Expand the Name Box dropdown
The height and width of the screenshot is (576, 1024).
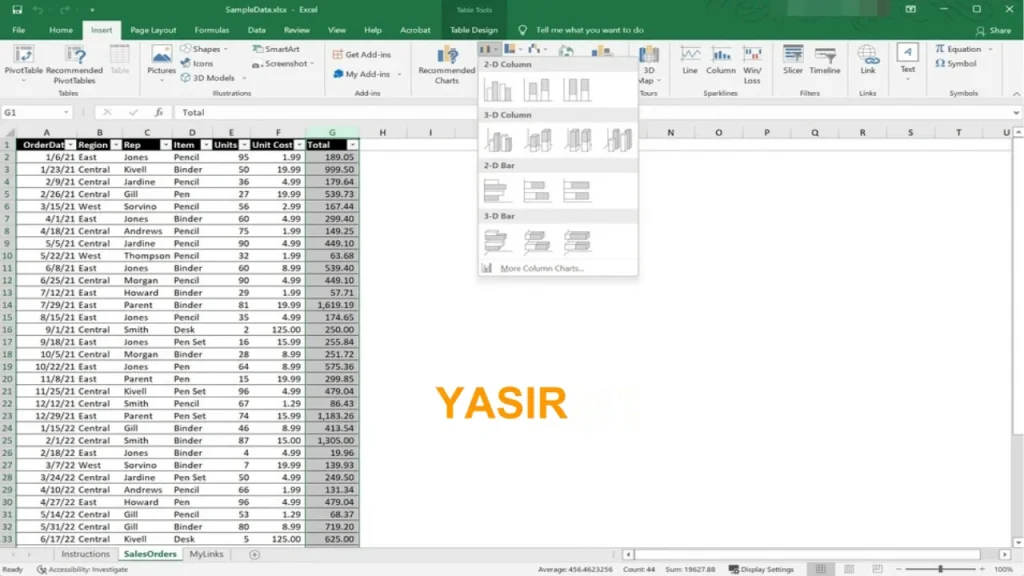66,112
